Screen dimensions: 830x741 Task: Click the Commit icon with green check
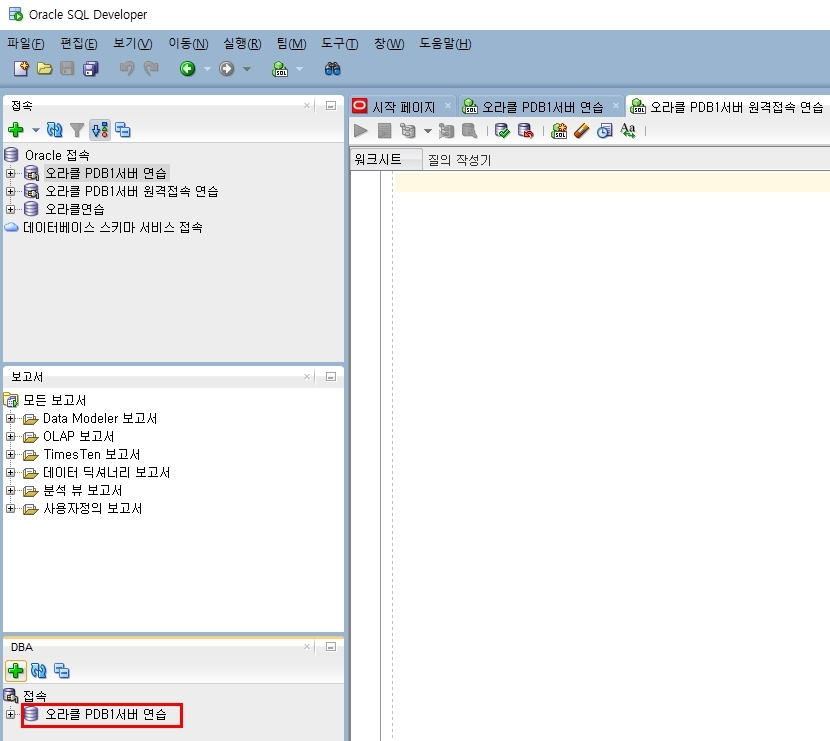pyautogui.click(x=502, y=130)
